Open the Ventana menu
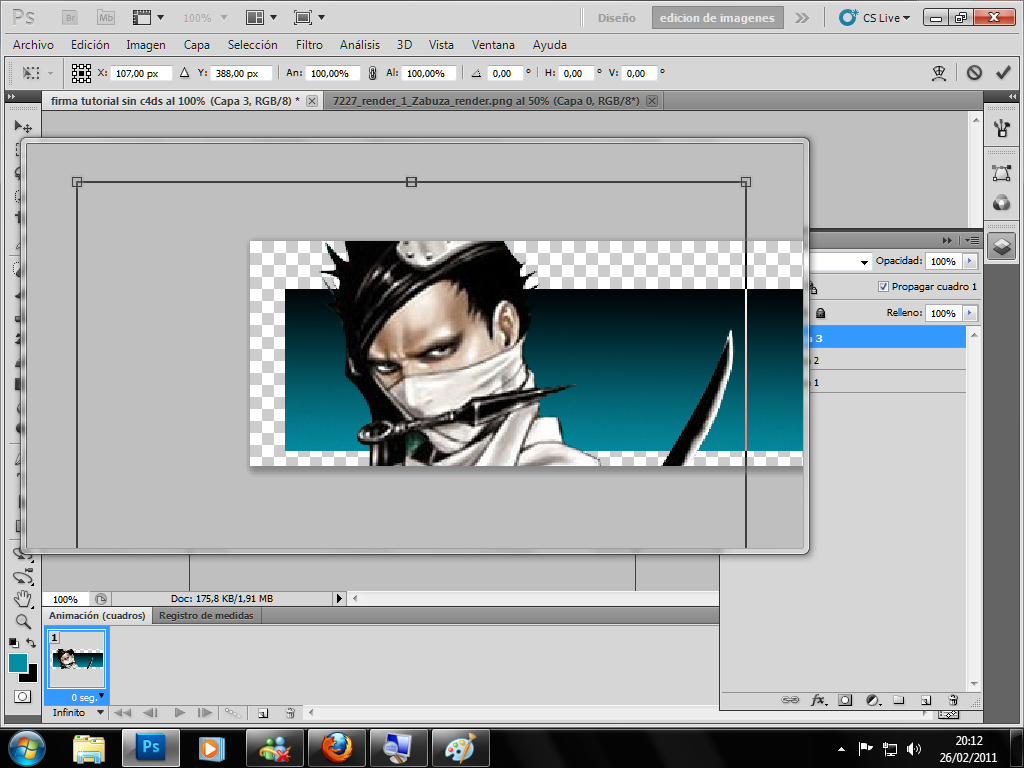 click(493, 44)
